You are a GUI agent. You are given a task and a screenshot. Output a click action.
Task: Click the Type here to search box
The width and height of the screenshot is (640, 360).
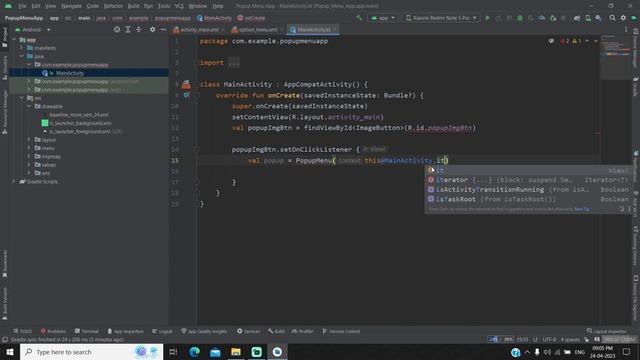coord(91,352)
